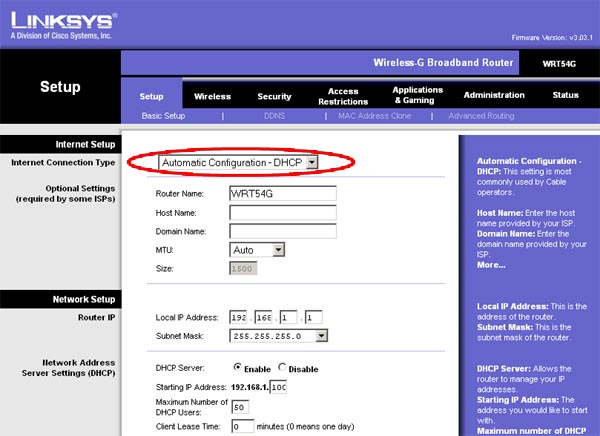Screen dimensions: 600x436
Task: Click the Linksys logo
Action: pos(62,21)
